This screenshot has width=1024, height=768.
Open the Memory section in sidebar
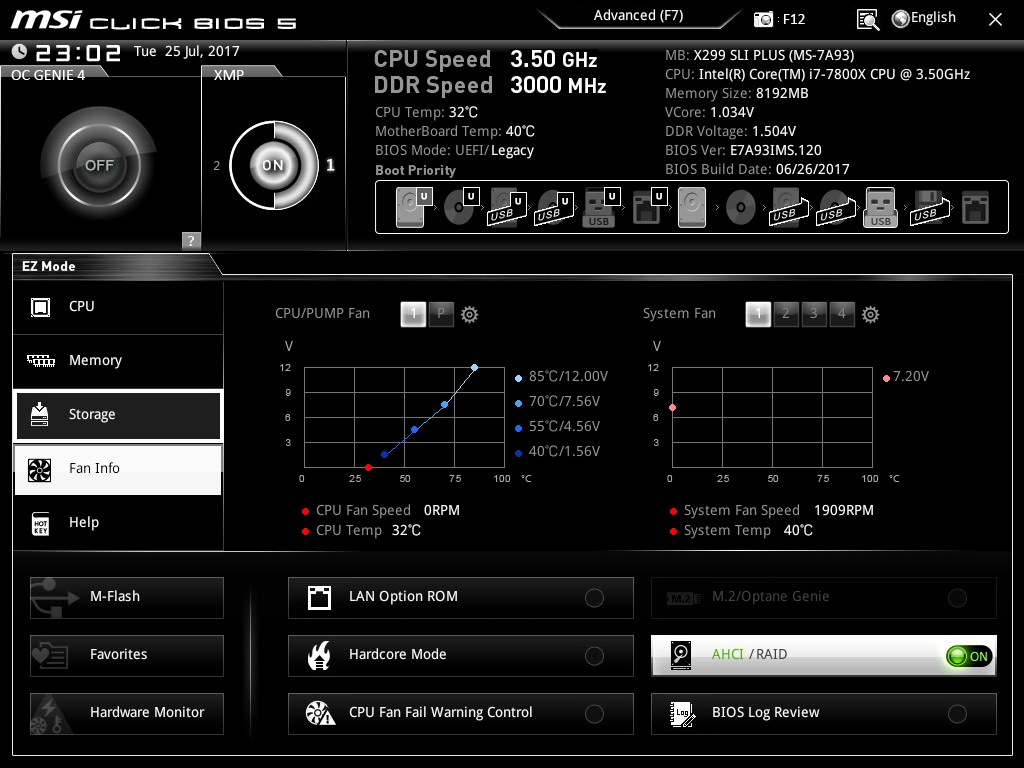click(x=118, y=360)
